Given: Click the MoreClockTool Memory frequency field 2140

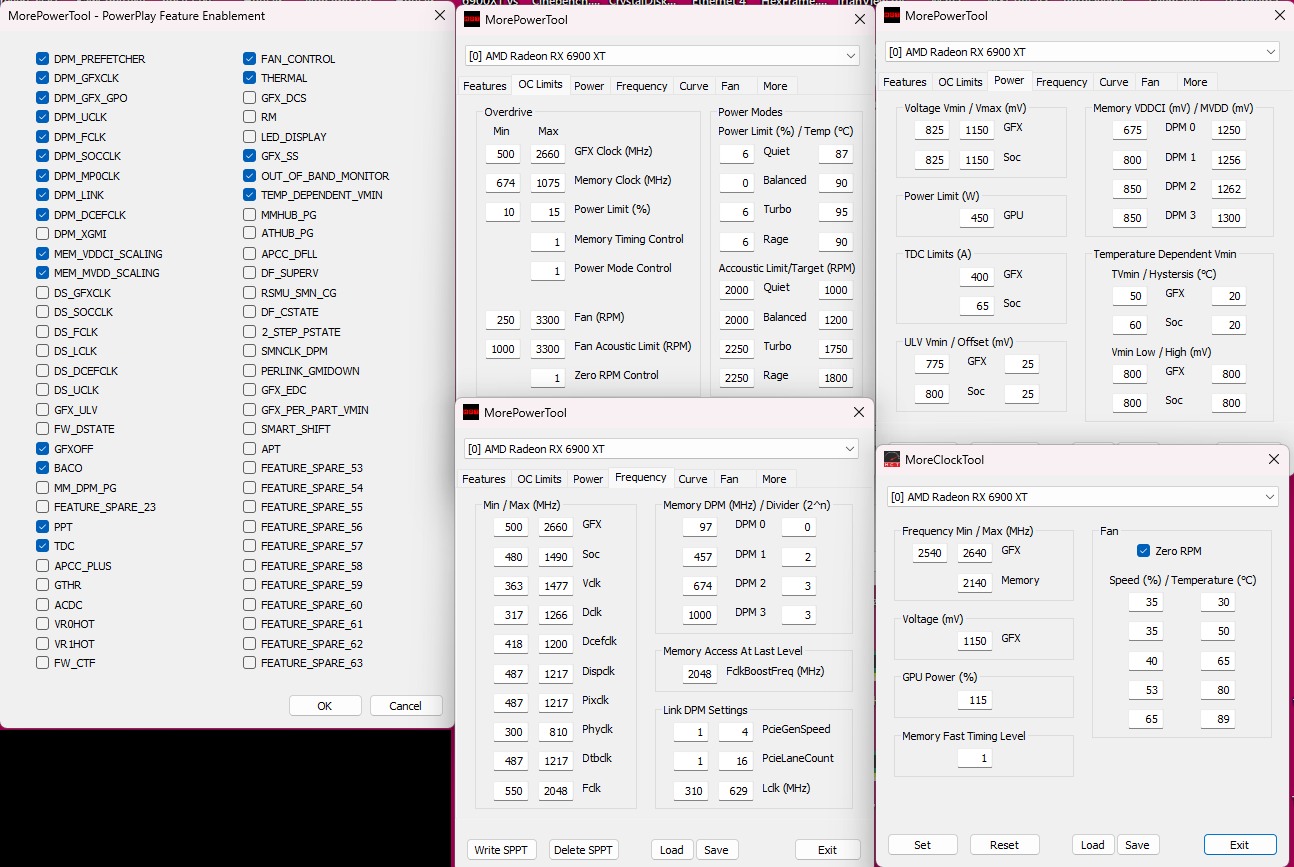Looking at the screenshot, I should [x=975, y=583].
